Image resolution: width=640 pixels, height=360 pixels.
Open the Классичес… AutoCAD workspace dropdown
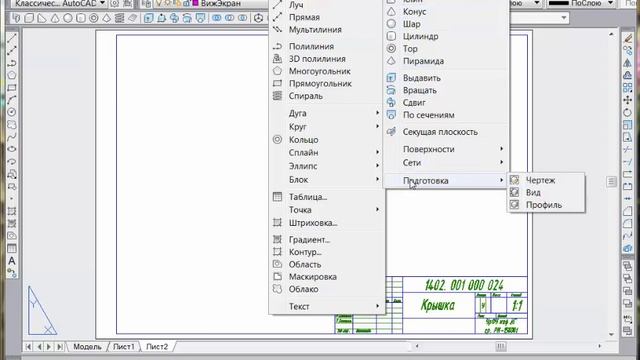[x=60, y=3]
